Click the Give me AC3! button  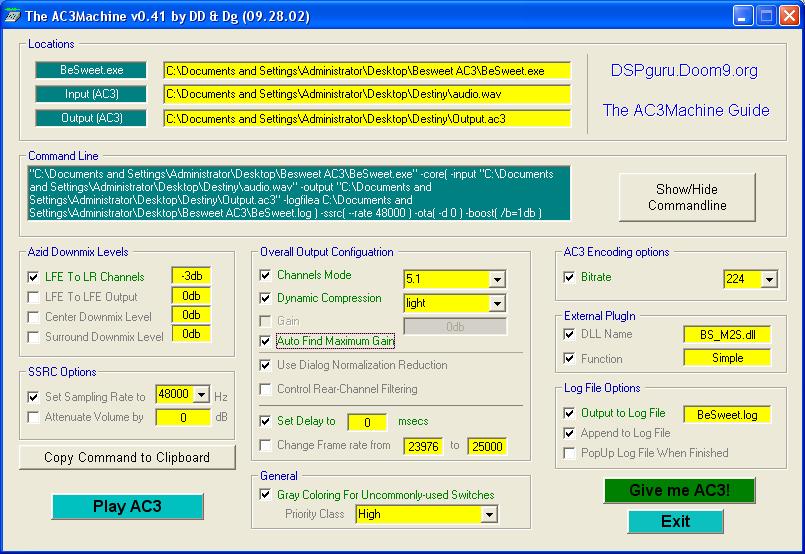pos(679,490)
